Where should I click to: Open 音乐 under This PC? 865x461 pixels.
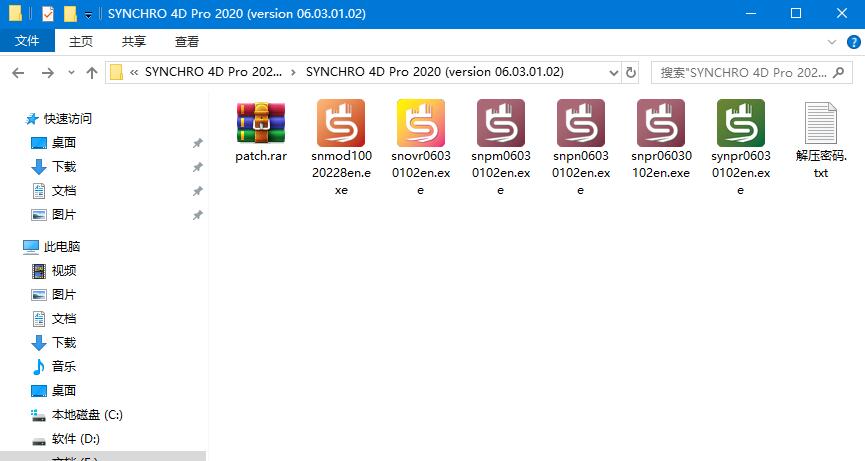click(x=63, y=367)
